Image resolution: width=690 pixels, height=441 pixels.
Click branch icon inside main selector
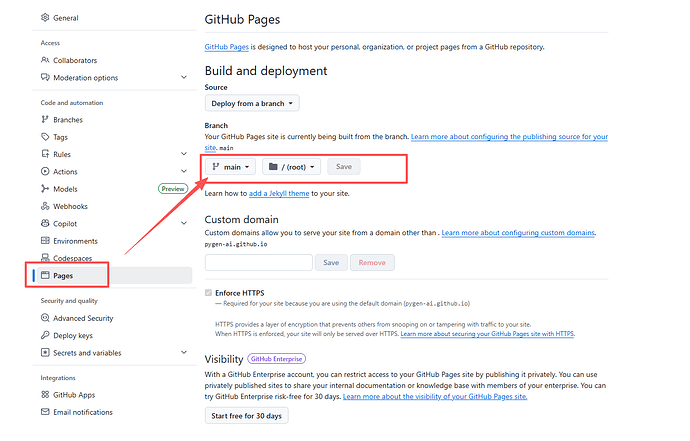click(x=216, y=167)
